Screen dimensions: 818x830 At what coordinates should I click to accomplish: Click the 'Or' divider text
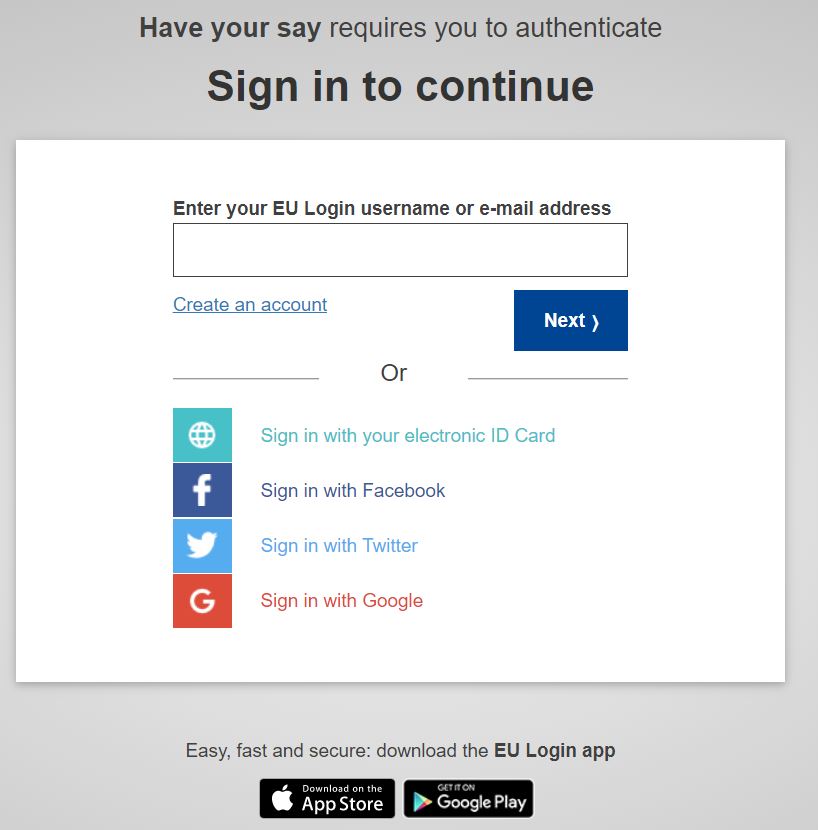(x=394, y=373)
